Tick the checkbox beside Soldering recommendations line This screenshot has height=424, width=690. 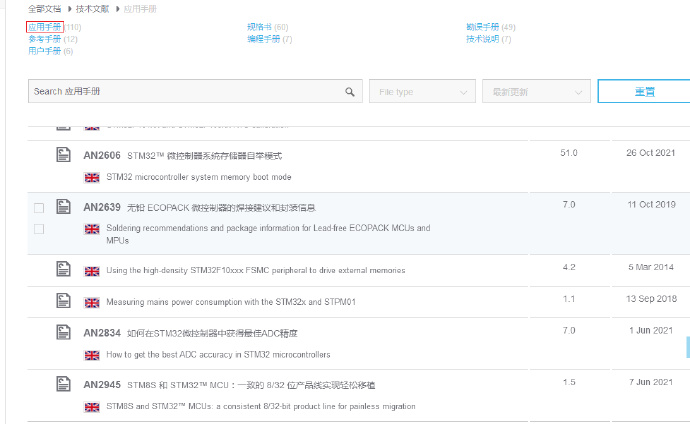point(39,229)
